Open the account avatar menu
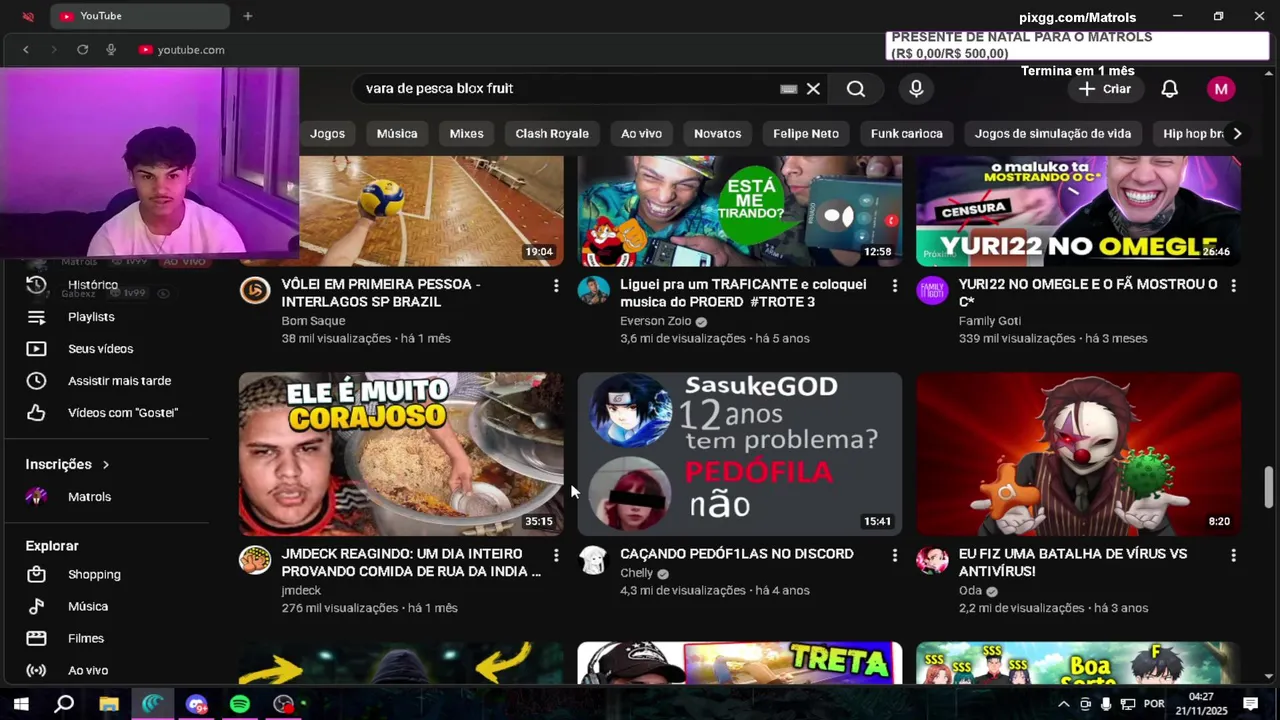Image resolution: width=1280 pixels, height=720 pixels. click(x=1221, y=89)
